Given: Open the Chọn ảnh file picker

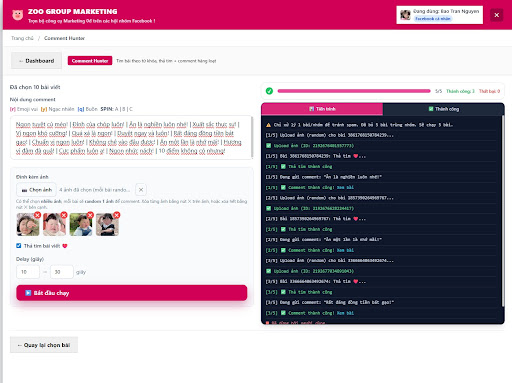Looking at the screenshot, I should click(x=36, y=190).
